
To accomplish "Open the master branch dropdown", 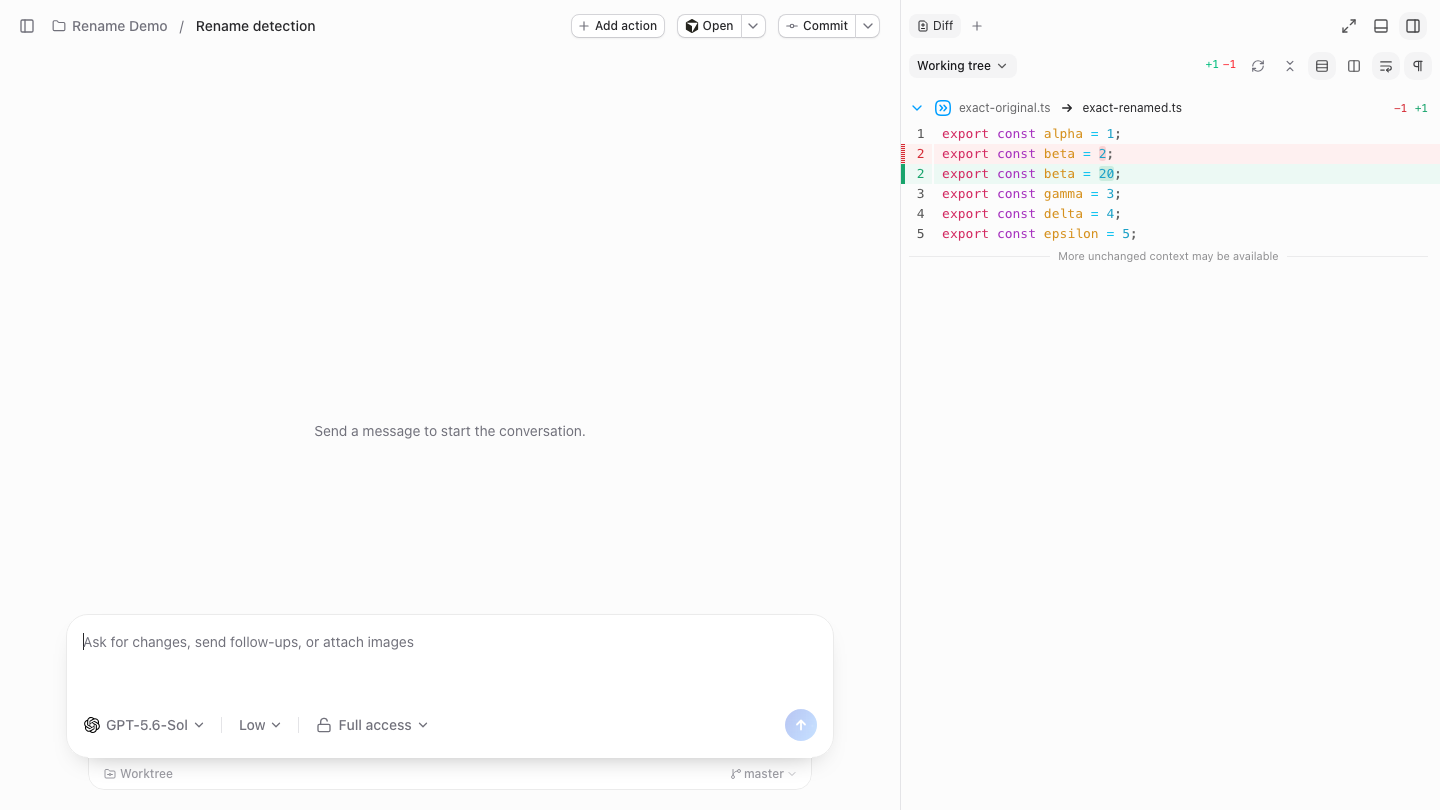I will tap(763, 774).
